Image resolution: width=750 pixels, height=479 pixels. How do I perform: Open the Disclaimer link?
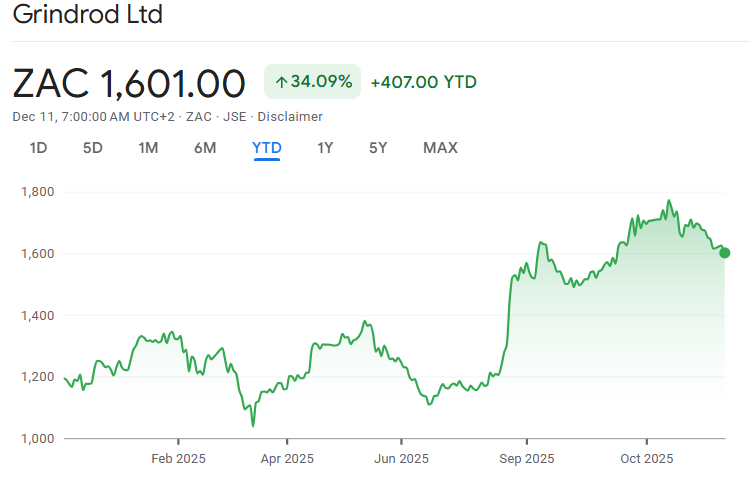[x=290, y=116]
